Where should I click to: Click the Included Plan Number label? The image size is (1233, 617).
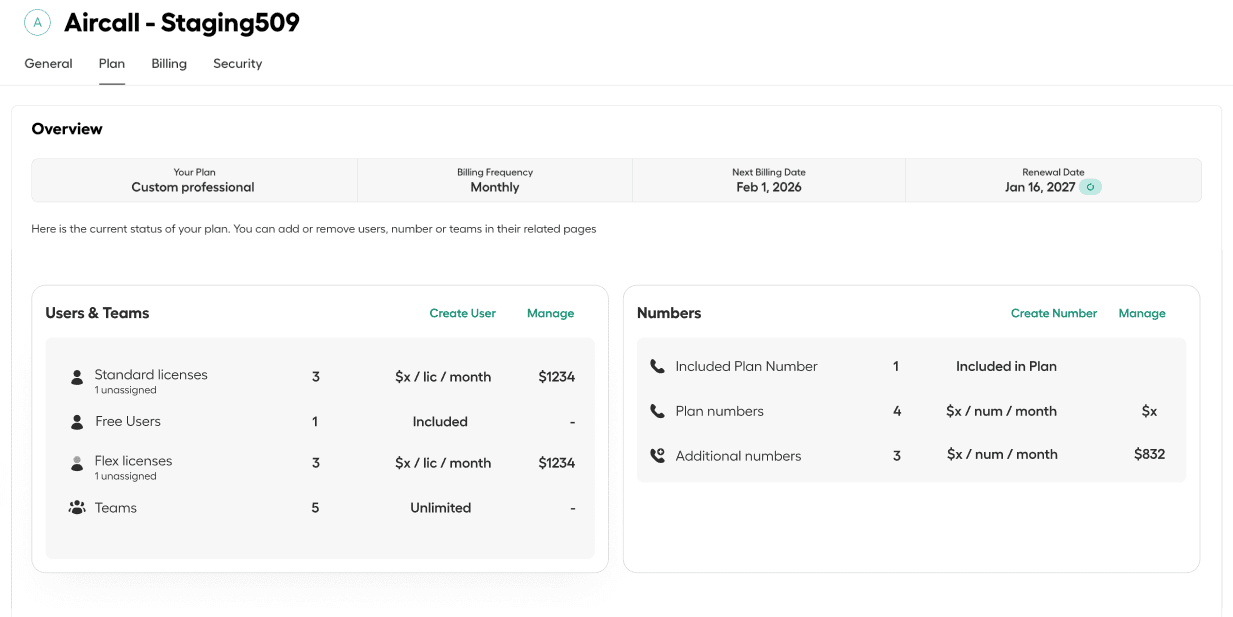tap(747, 367)
